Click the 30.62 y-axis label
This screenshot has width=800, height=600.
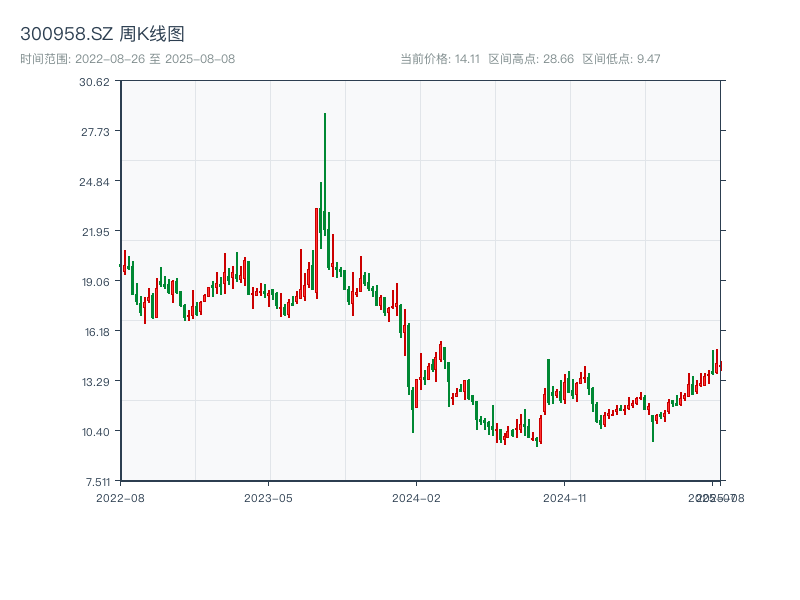(x=95, y=82)
